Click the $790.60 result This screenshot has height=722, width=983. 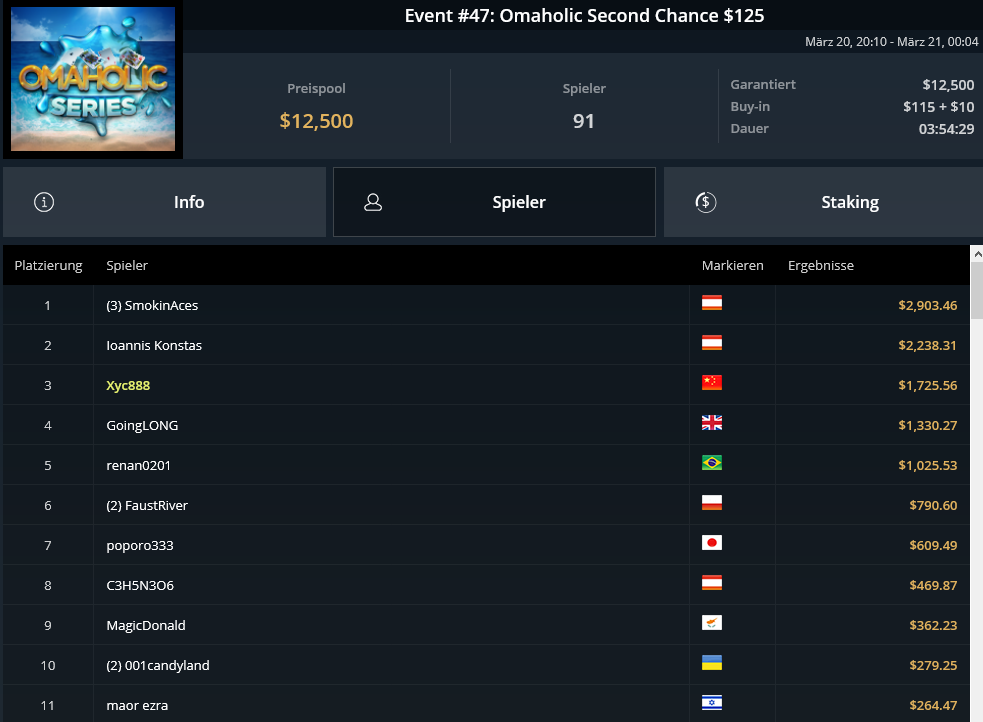(933, 505)
